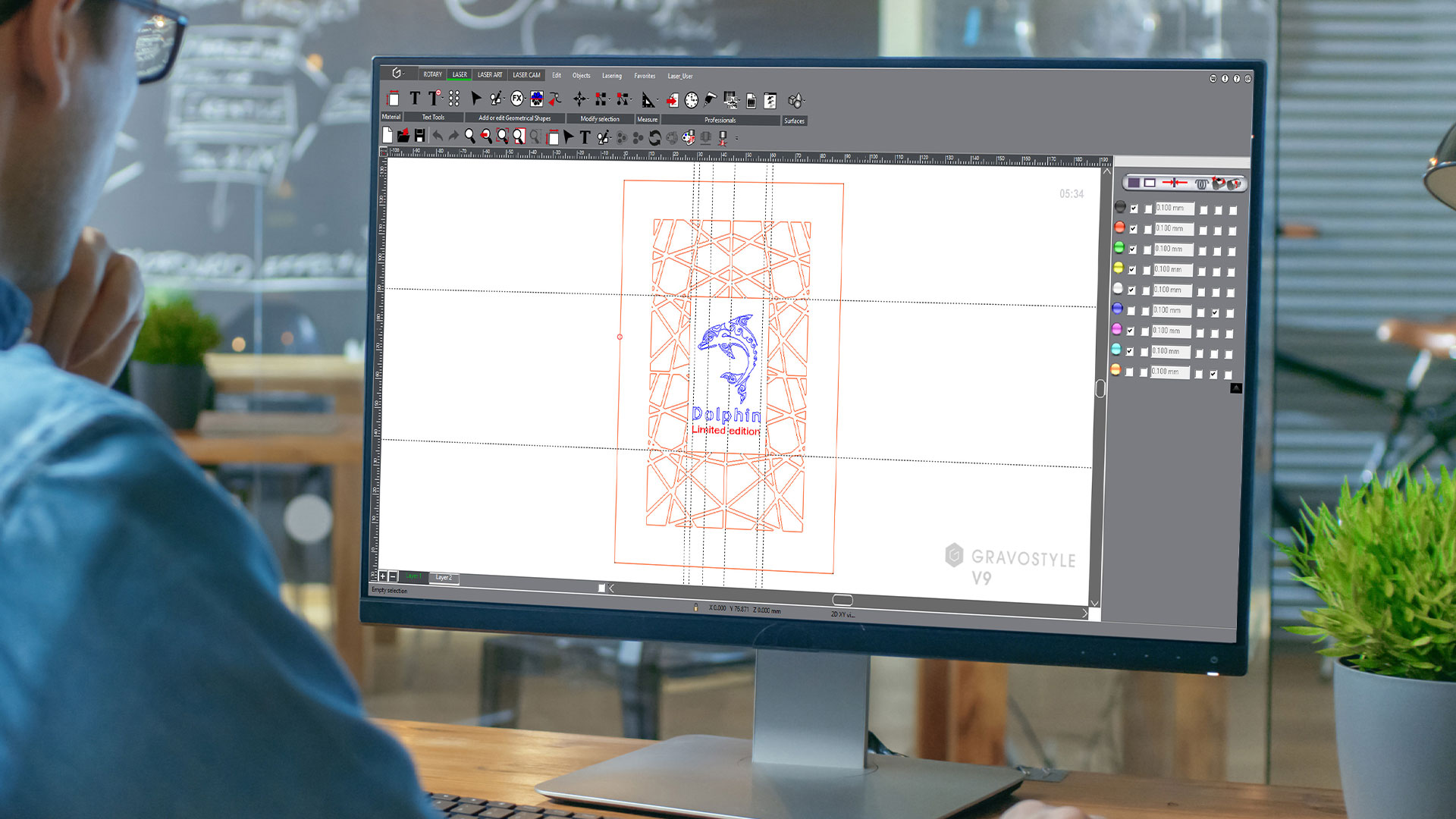
Task: Click the clock dial tool icon
Action: [691, 100]
